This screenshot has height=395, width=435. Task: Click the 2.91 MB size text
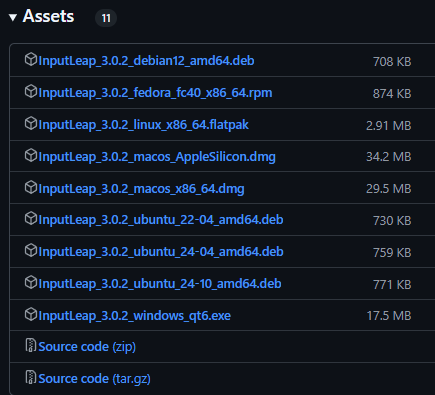tap(389, 126)
